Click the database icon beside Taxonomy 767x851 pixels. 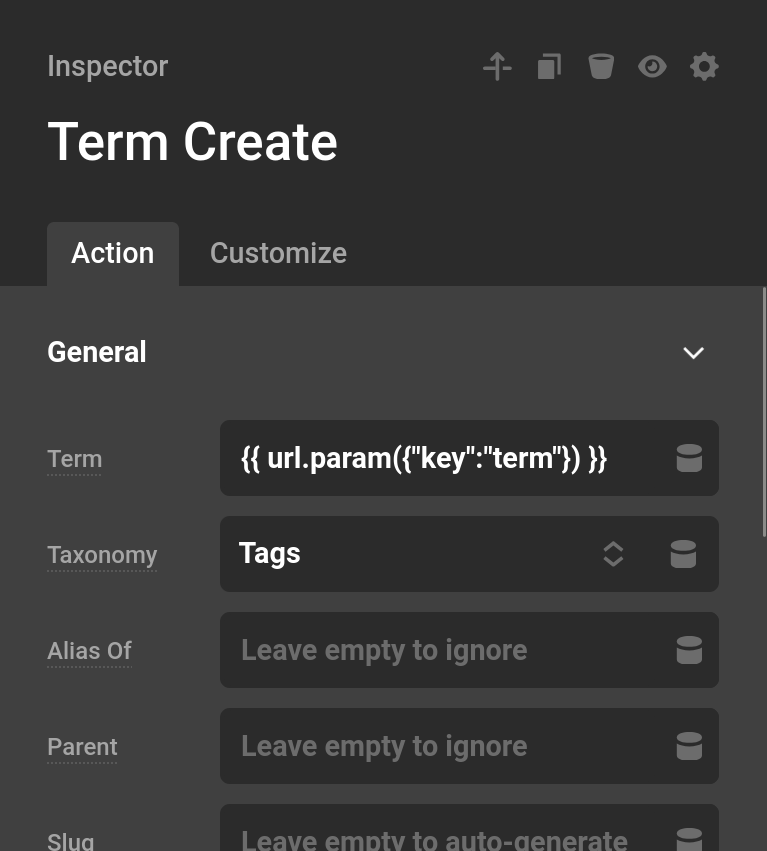683,554
